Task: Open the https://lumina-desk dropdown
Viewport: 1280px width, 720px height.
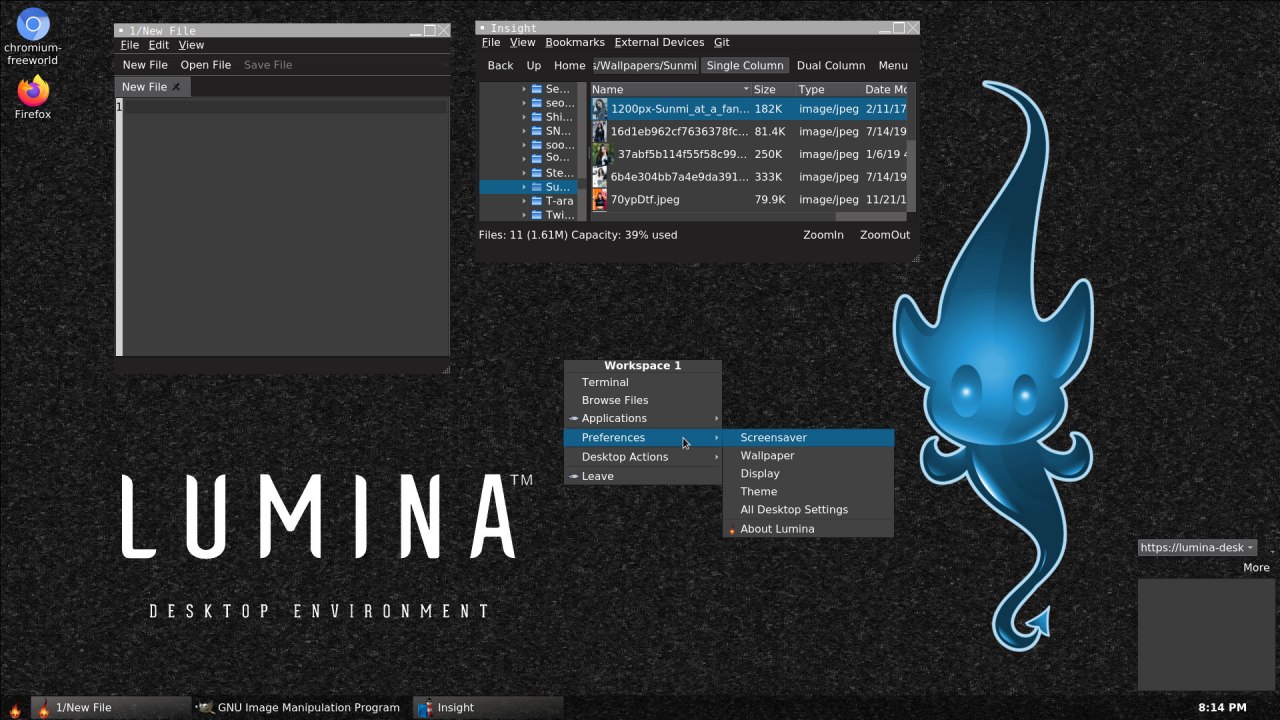Action: click(x=1197, y=548)
